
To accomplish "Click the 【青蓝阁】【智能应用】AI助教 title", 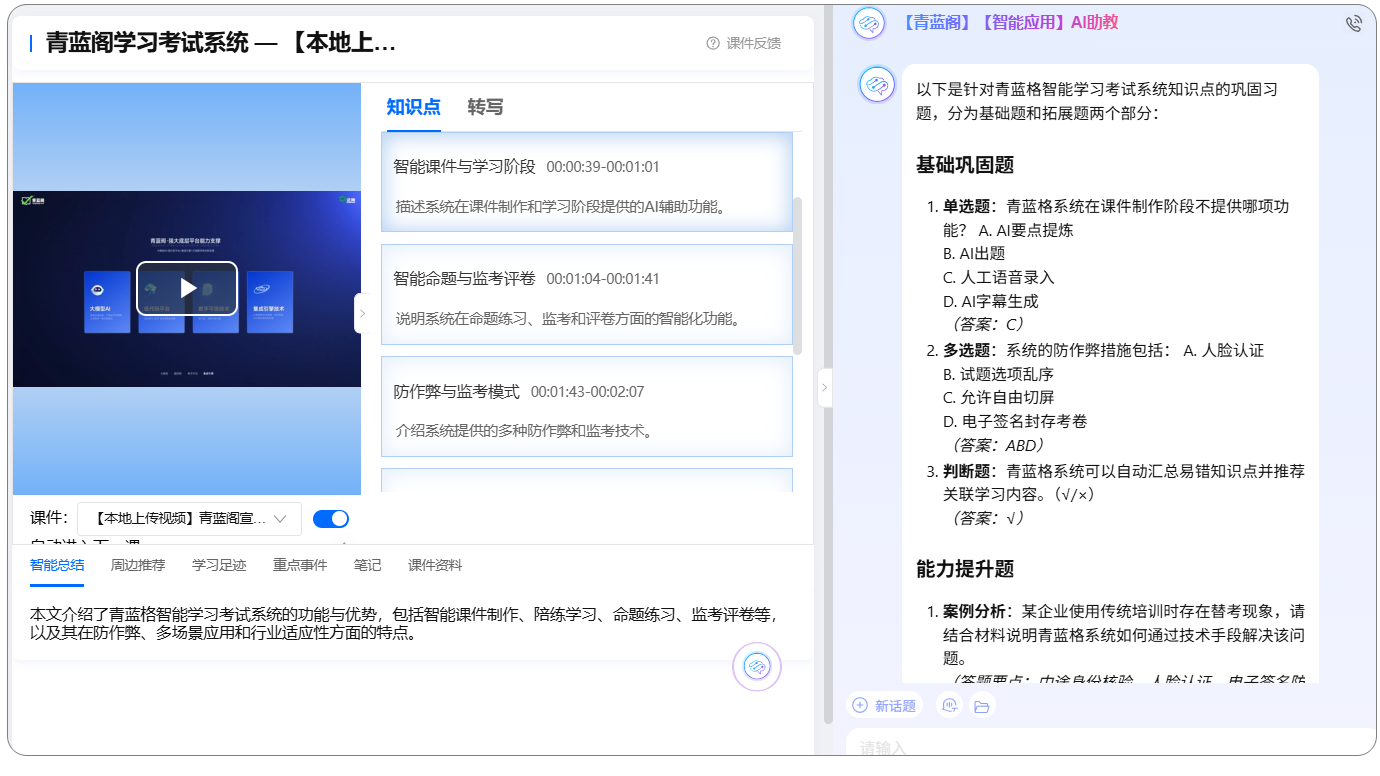I will point(1009,22).
